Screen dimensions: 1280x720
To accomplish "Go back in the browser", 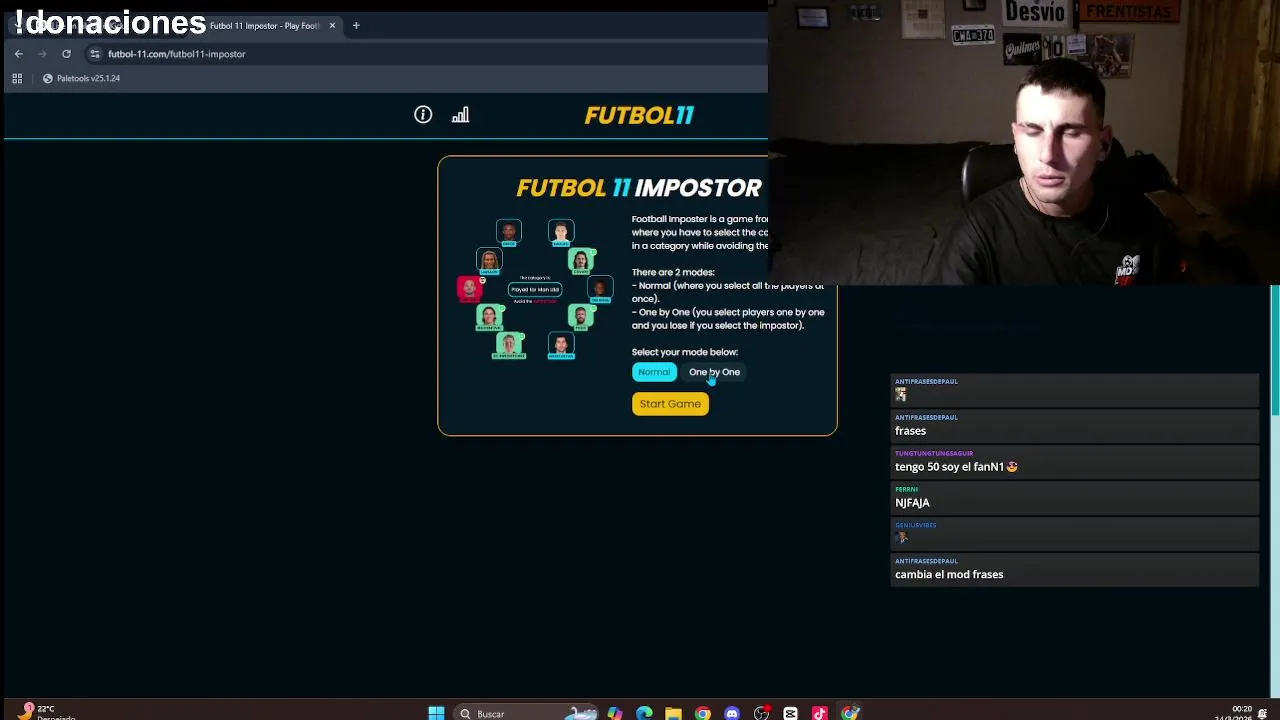I will [18, 54].
